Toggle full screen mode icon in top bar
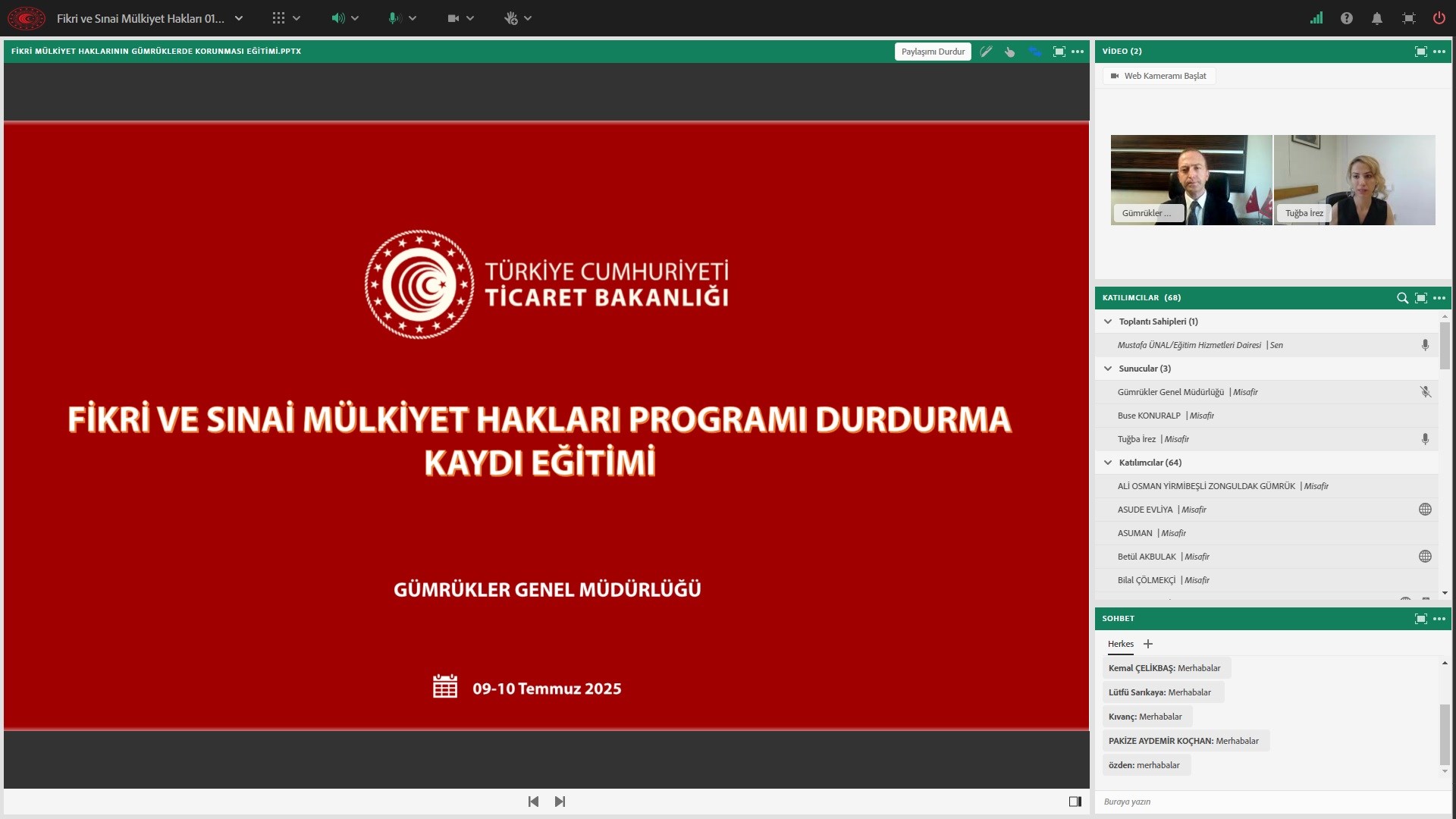The width and height of the screenshot is (1456, 819). (x=1408, y=18)
